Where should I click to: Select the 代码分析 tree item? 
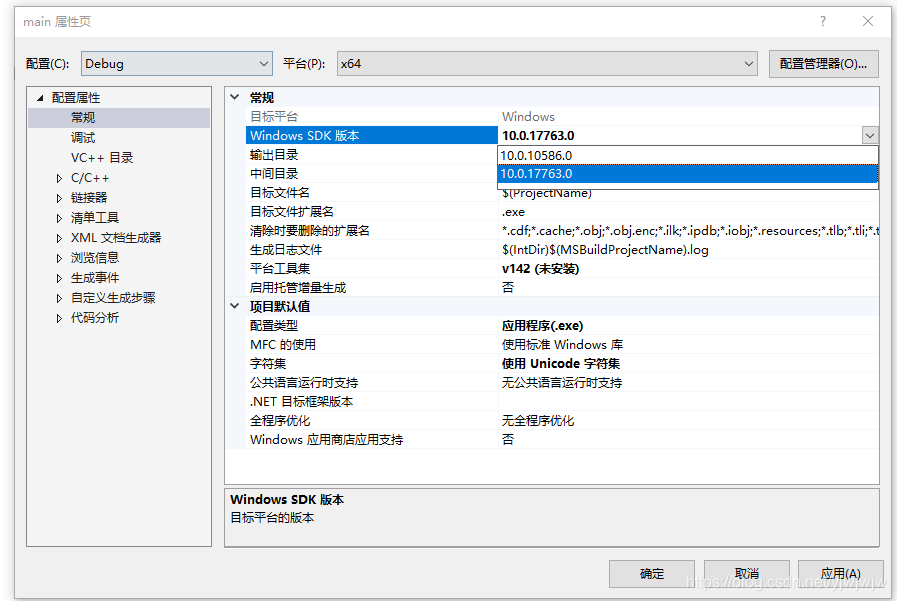94,318
